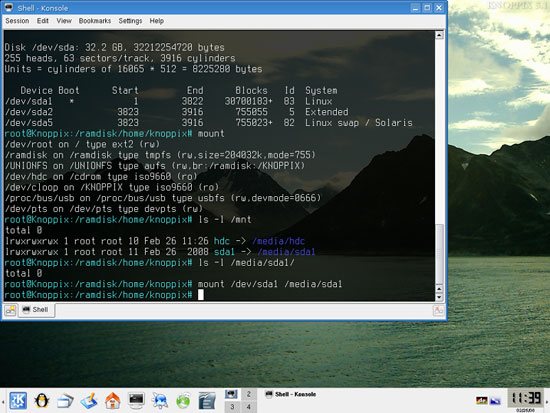Viewport: 550px width, 413px height.
Task: Click the 11:39 panel clock
Action: [x=525, y=398]
